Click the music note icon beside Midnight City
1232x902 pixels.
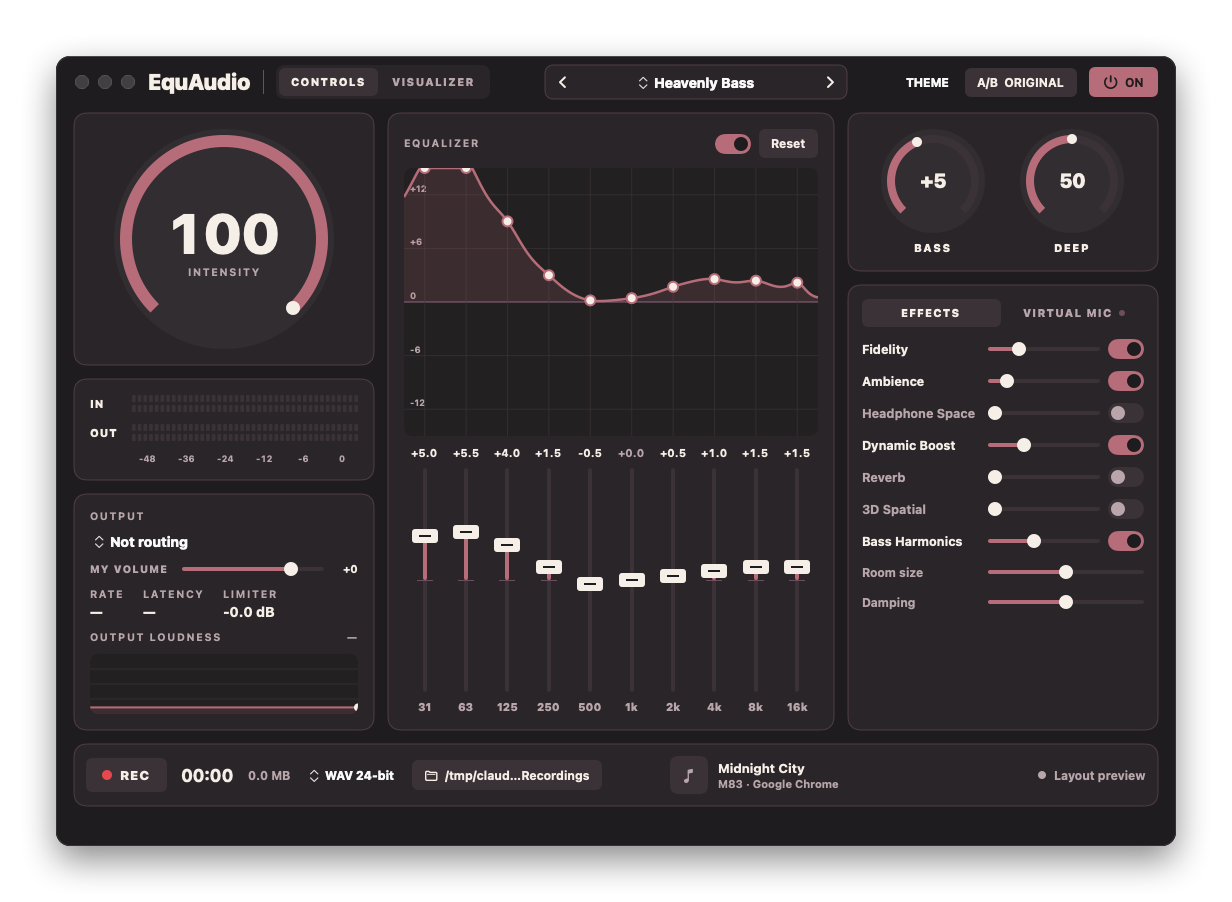(689, 775)
